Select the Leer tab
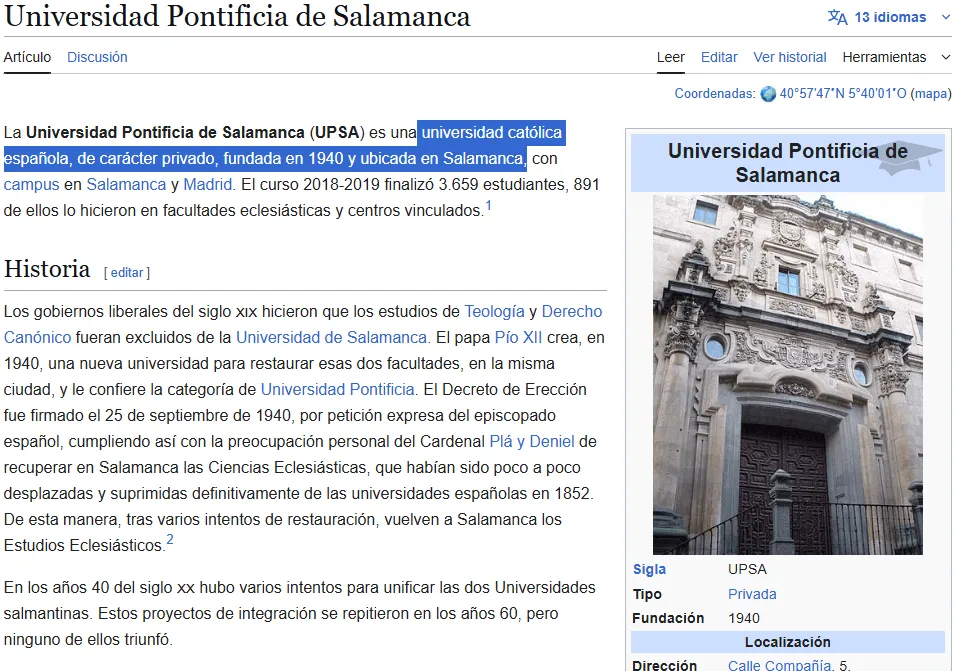956x671 pixels. coord(671,57)
